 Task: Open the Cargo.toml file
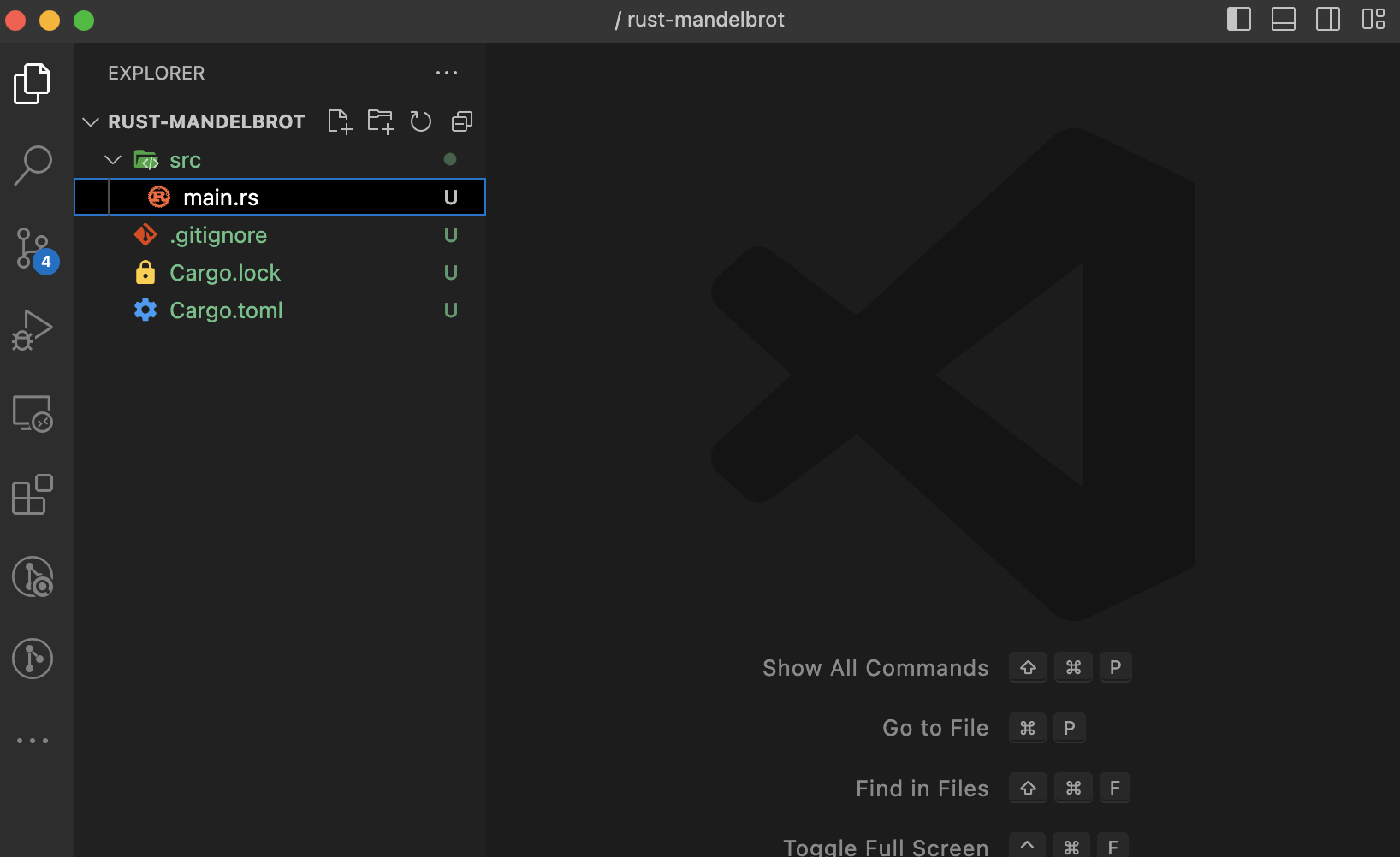click(x=279, y=310)
